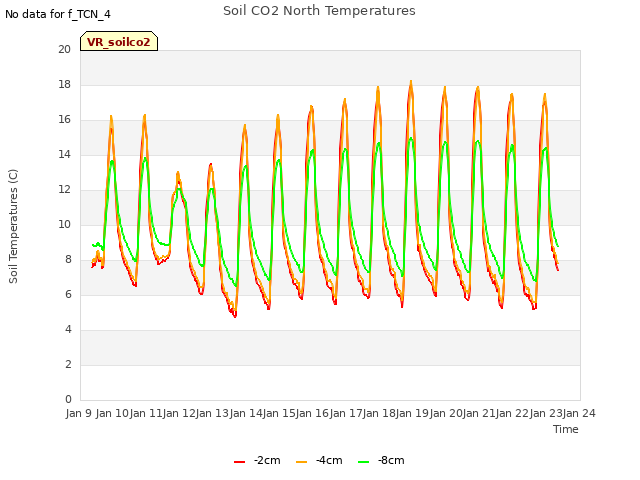The width and height of the screenshot is (640, 480).
Task: Click the highest peak near Jan 19
Action: click(x=411, y=82)
